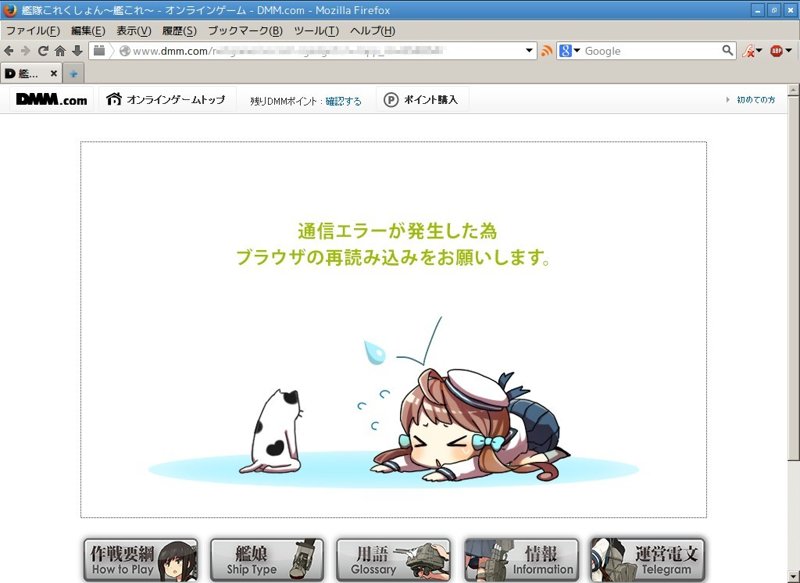
Task: Click the Google search input field
Action: pos(652,50)
